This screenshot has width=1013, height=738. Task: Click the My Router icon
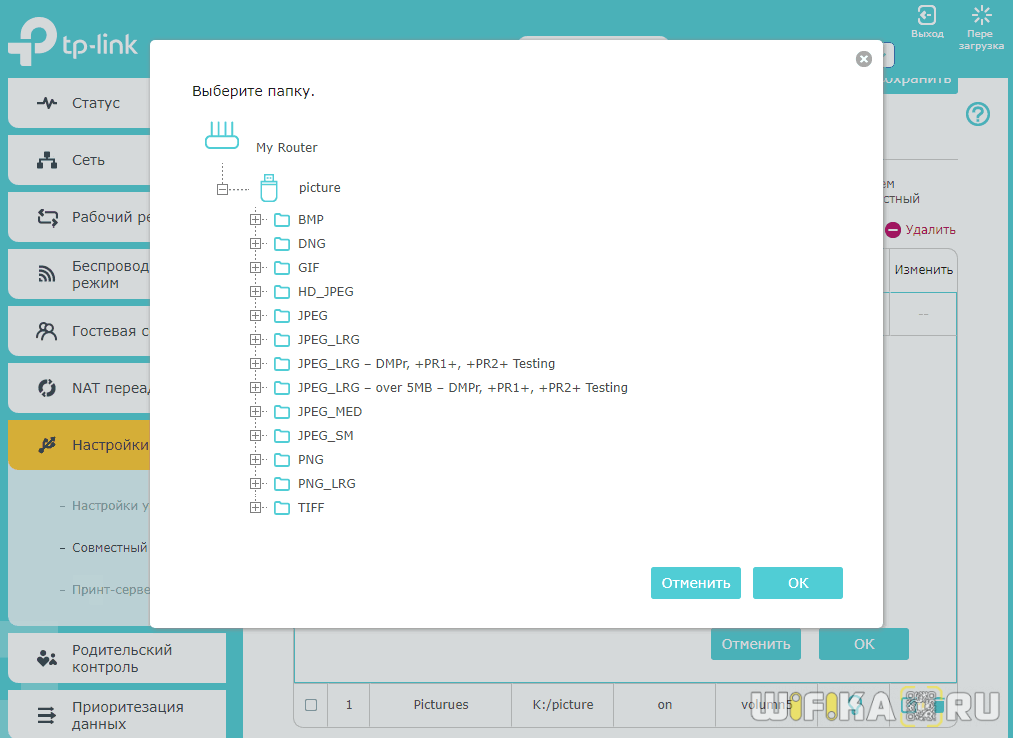222,135
